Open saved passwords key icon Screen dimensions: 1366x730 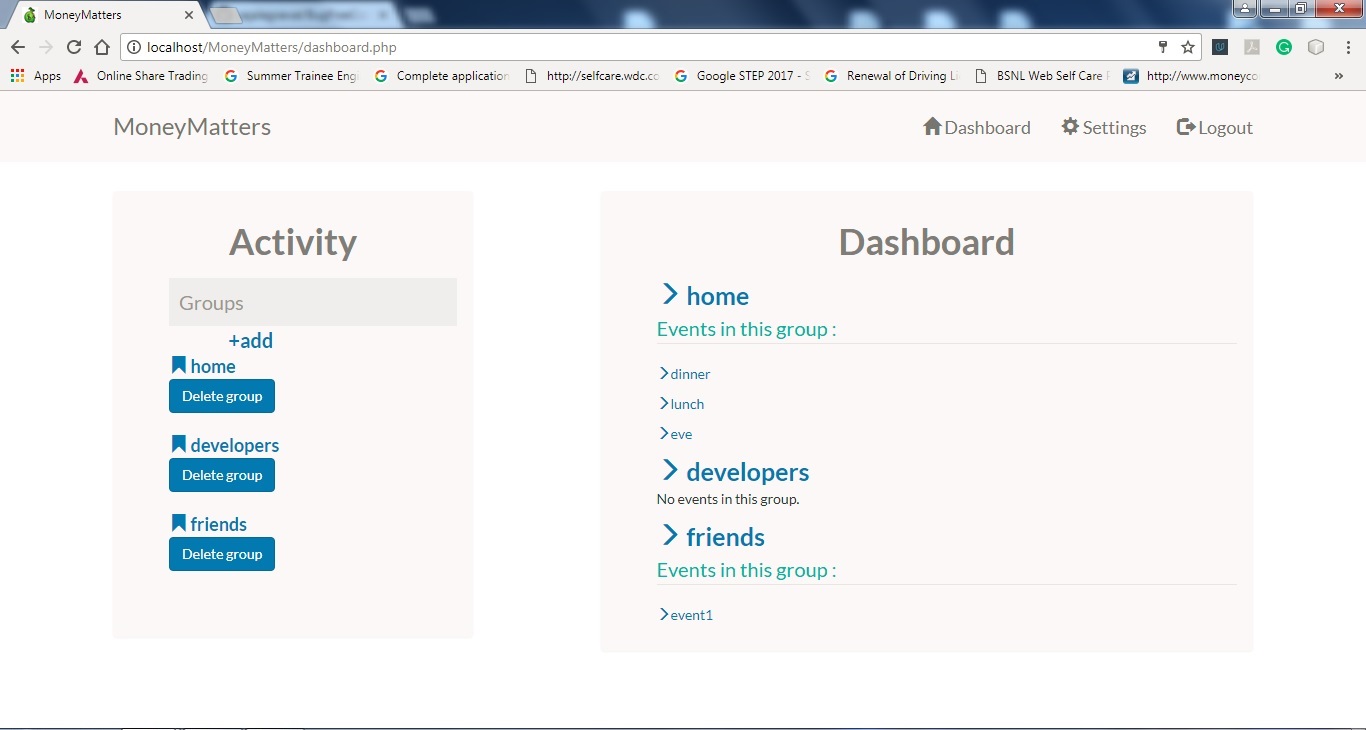1163,47
